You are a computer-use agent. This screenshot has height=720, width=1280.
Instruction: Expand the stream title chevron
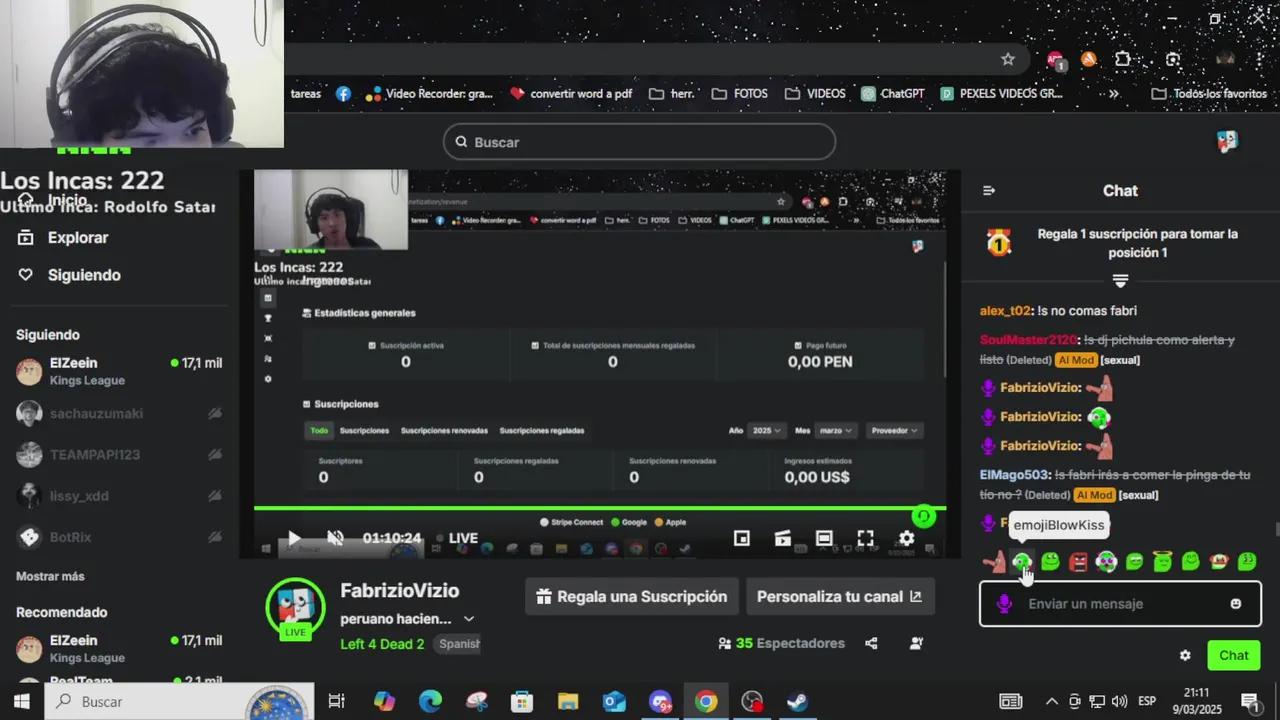tap(469, 619)
